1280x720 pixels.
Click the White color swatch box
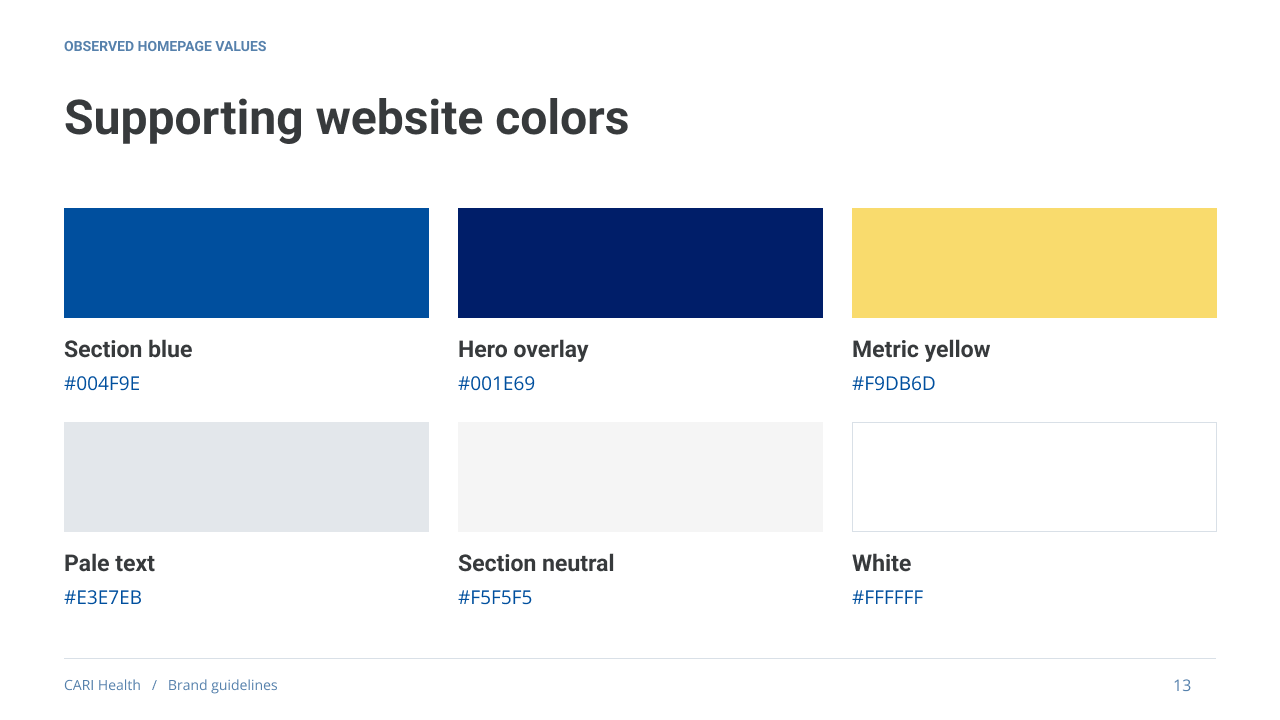pos(1034,477)
